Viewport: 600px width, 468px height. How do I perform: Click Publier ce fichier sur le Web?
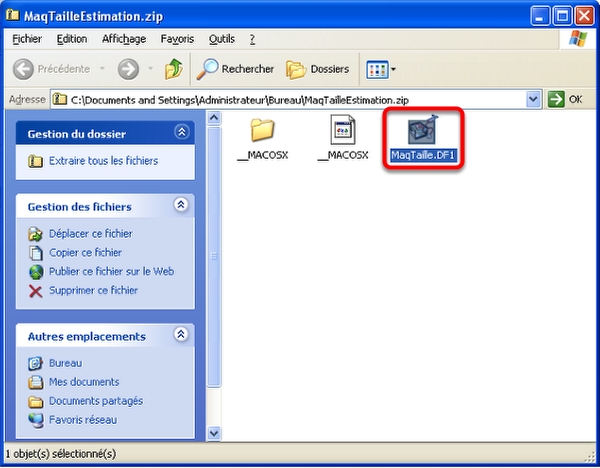click(111, 271)
